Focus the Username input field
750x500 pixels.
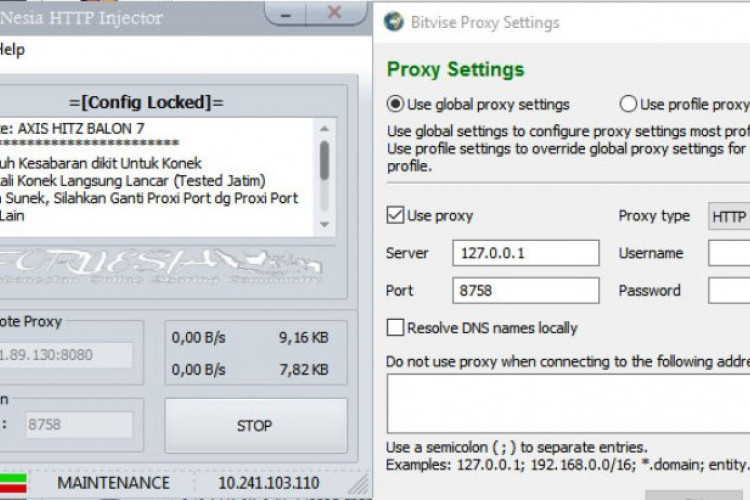coord(729,253)
